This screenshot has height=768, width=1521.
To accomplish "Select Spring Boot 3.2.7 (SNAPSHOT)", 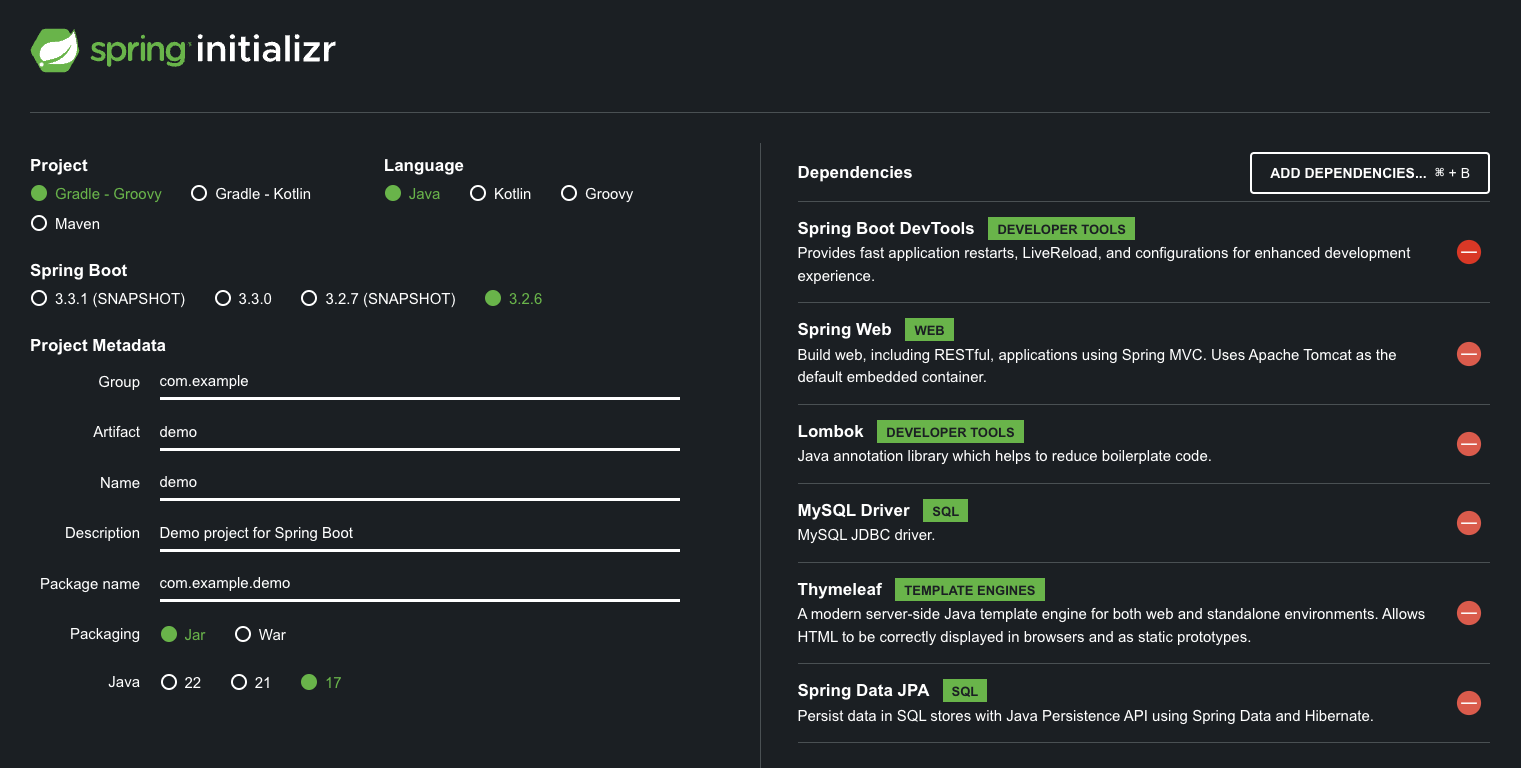I will tap(378, 299).
